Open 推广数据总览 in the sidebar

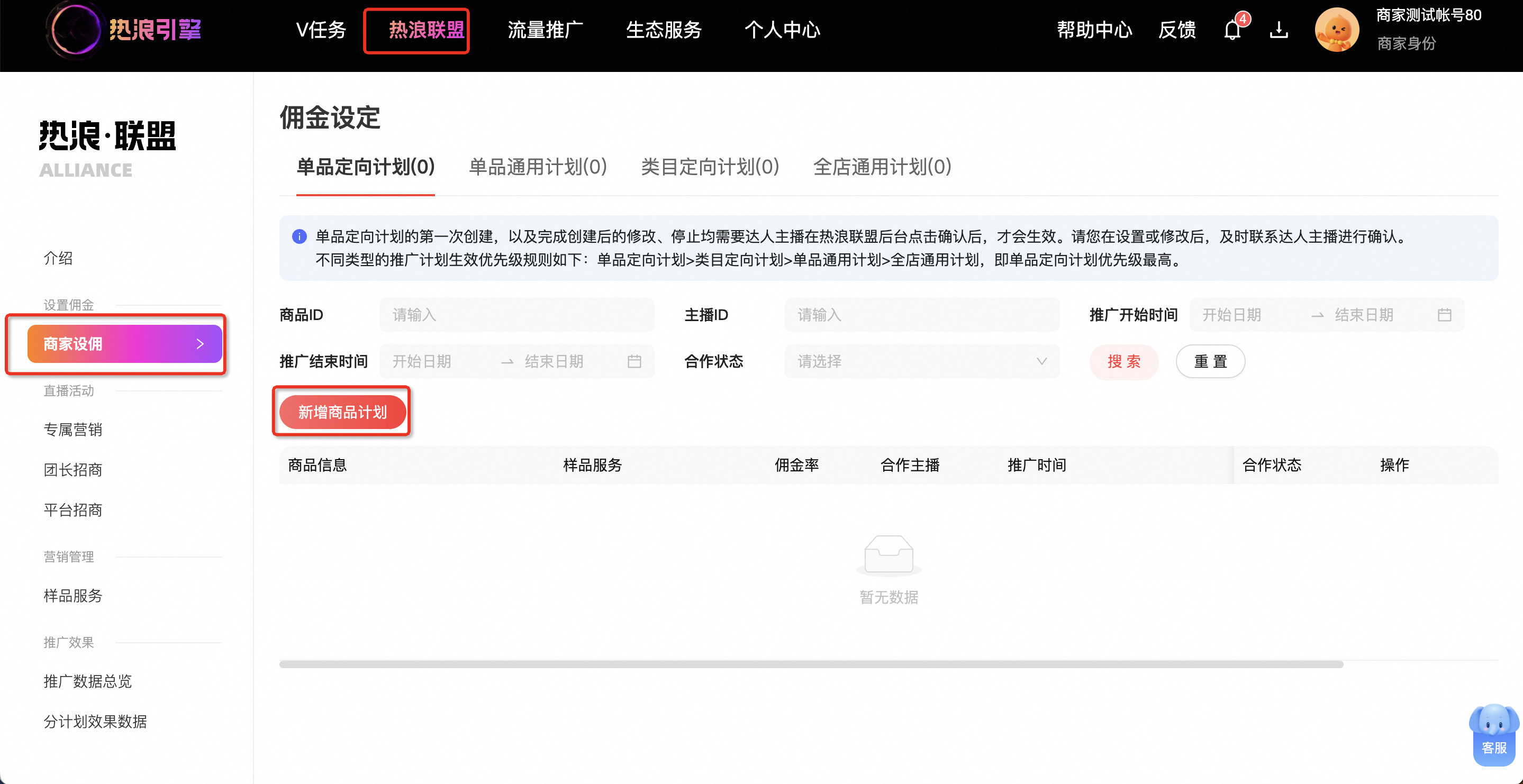click(x=87, y=682)
